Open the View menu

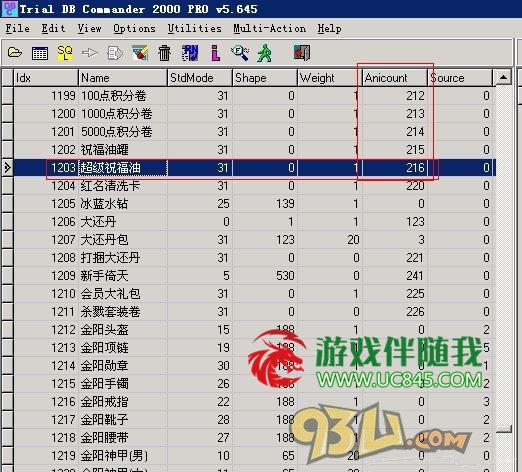click(x=89, y=29)
